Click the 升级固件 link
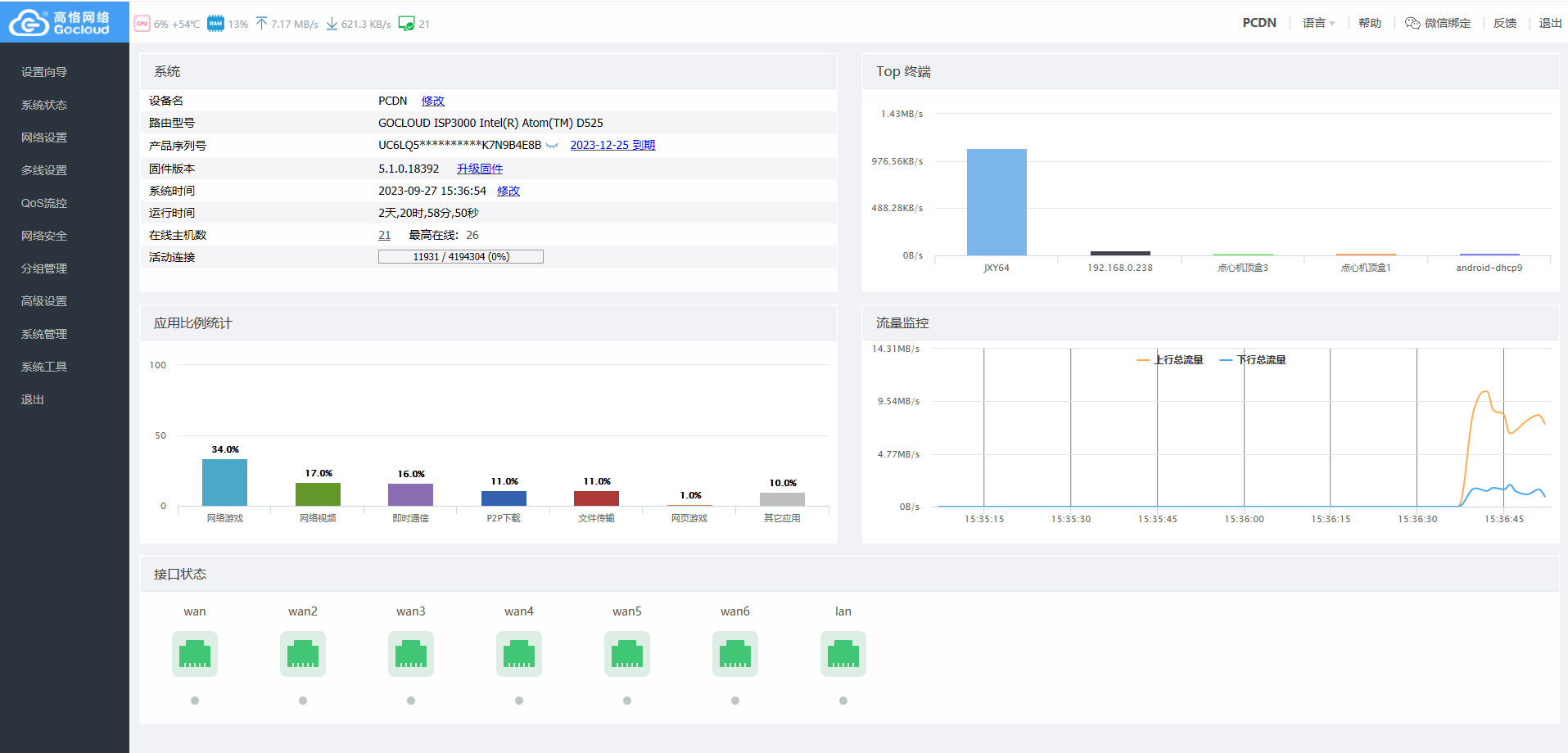This screenshot has height=753, width=1568. click(x=480, y=169)
